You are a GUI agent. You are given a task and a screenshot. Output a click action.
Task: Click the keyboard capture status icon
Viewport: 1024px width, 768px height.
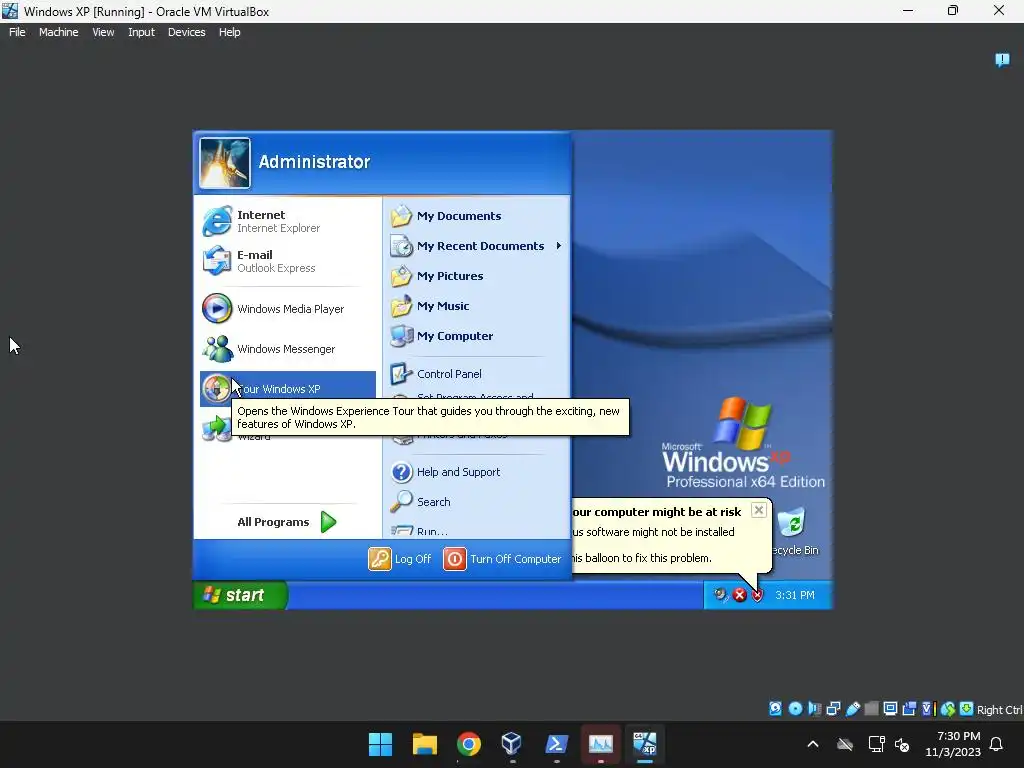[x=967, y=709]
